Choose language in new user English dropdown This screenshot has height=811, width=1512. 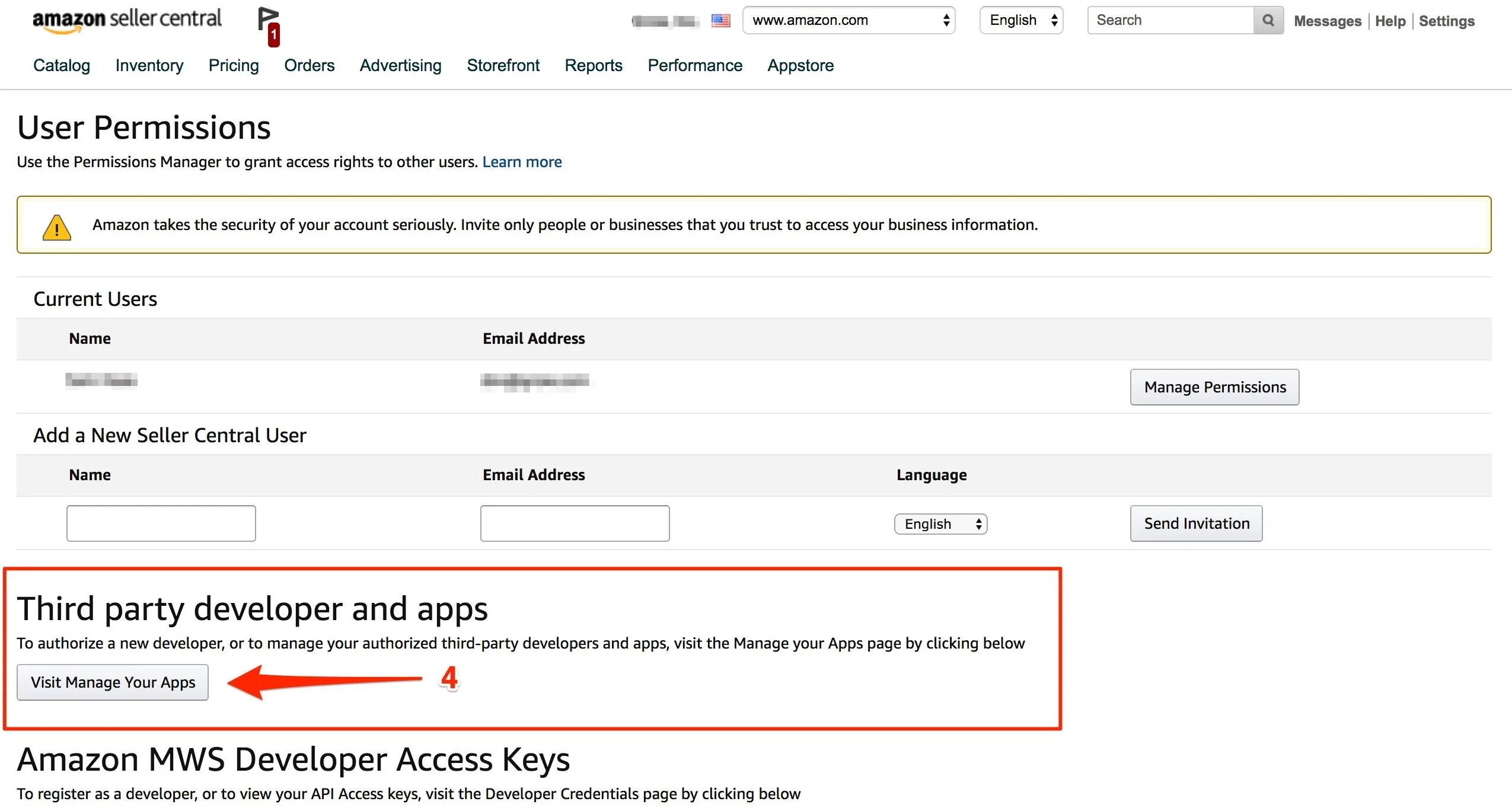[940, 524]
